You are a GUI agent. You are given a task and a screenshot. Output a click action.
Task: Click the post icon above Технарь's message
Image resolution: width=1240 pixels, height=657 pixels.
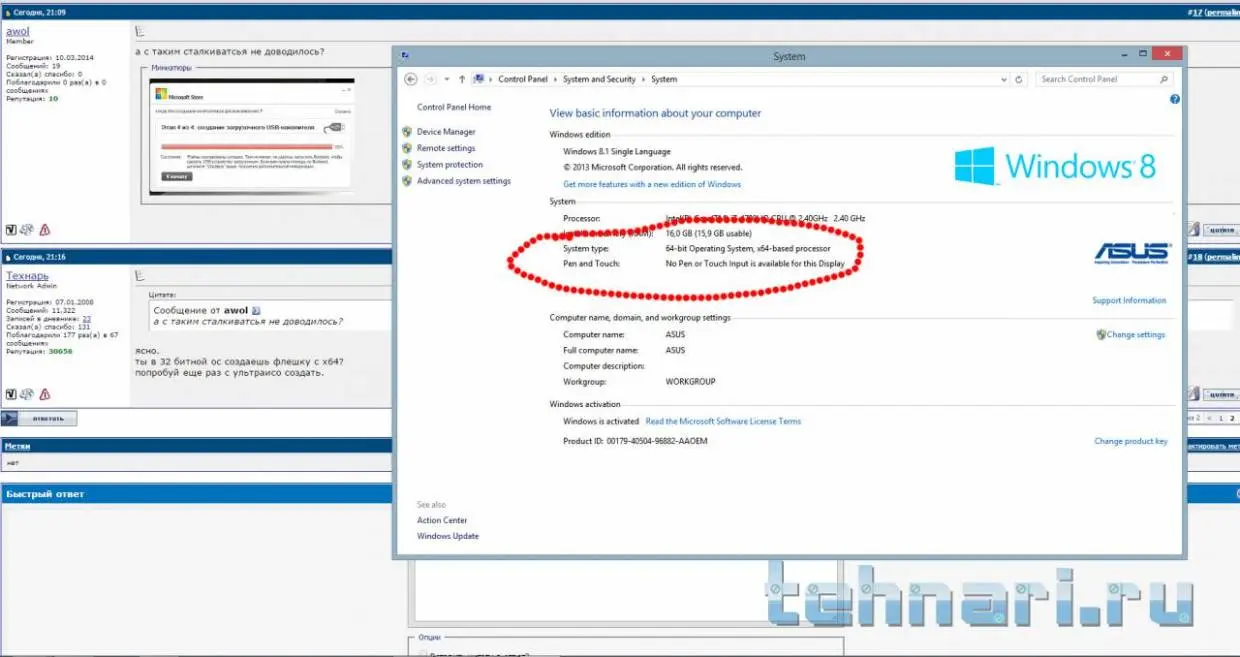[x=139, y=276]
